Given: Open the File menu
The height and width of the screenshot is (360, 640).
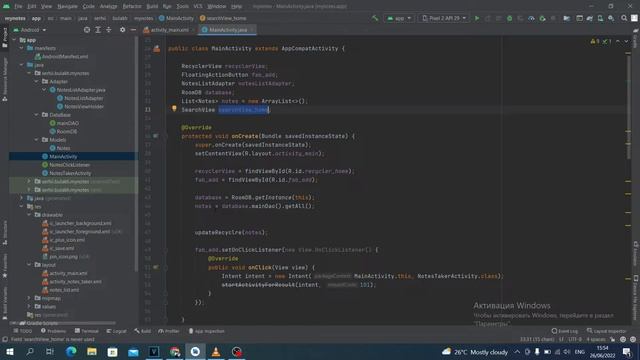Looking at the screenshot, I should 18,6.
